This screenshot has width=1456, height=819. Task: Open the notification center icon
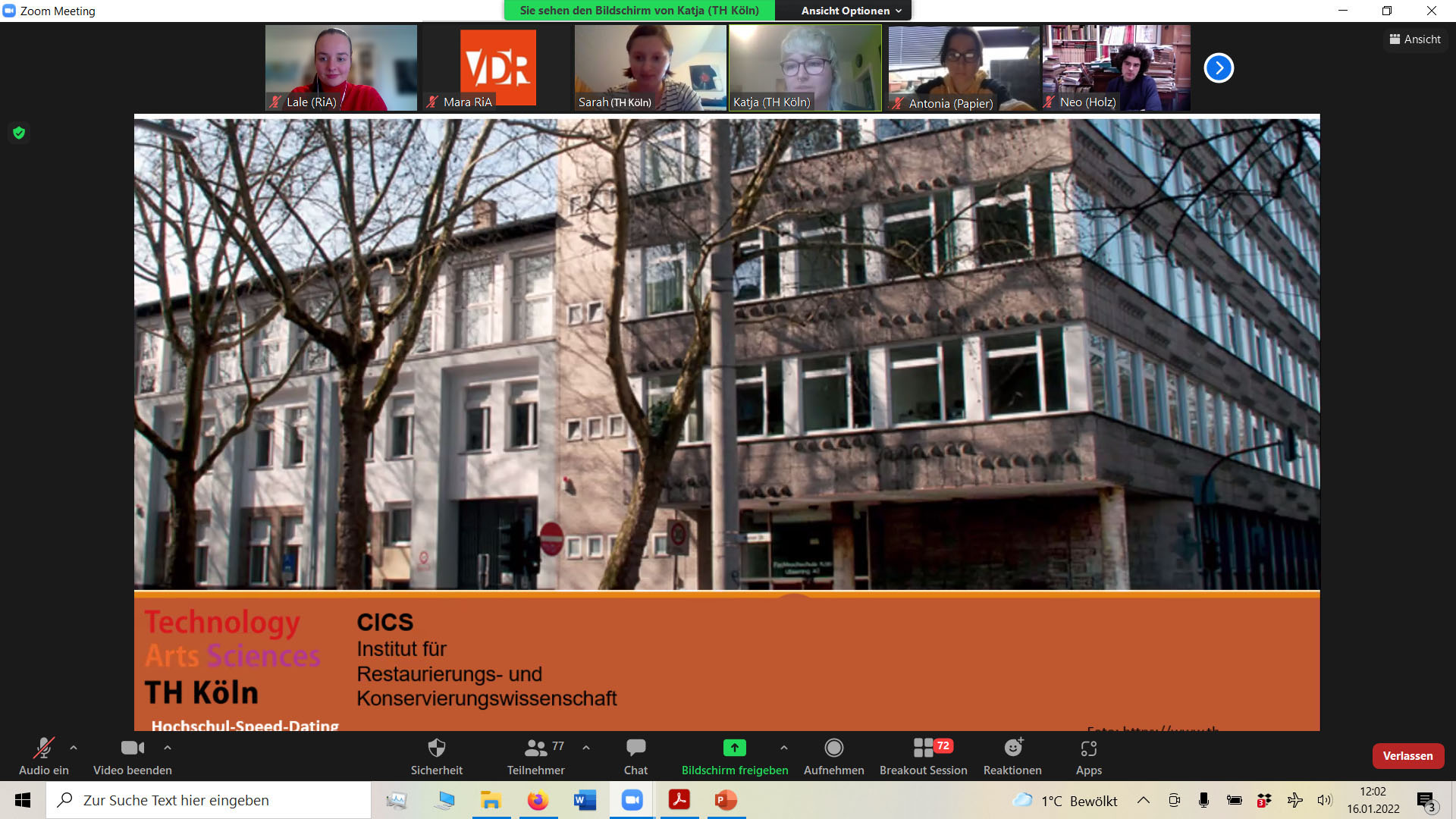point(1426,801)
